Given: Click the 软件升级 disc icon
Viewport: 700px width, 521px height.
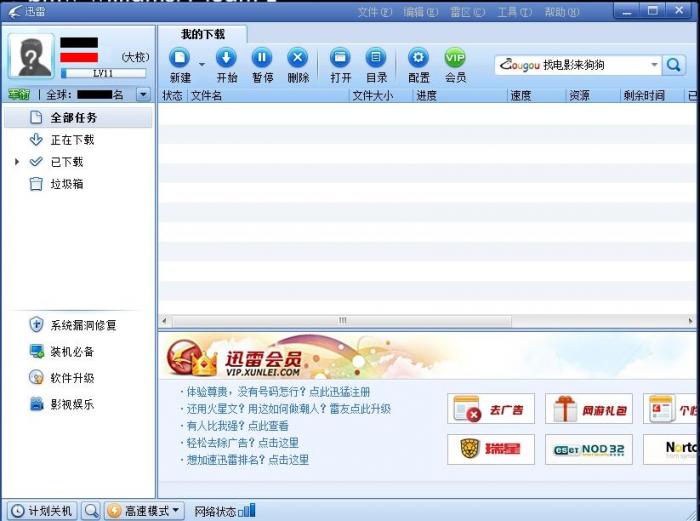Looking at the screenshot, I should point(36,378).
